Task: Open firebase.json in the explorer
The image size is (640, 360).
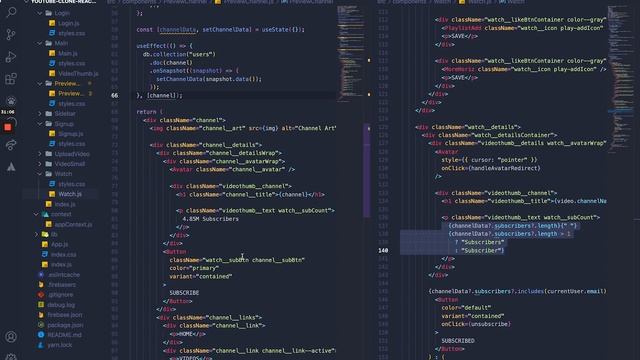Action: (65, 315)
